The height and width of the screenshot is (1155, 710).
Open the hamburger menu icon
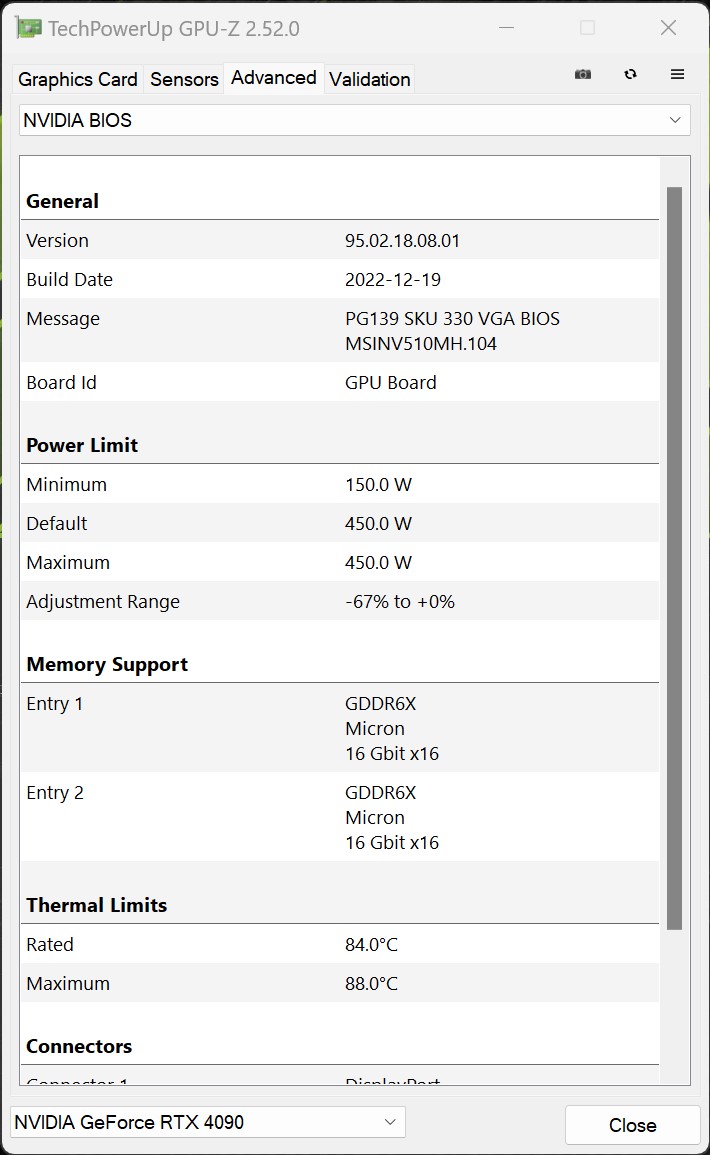pyautogui.click(x=677, y=74)
